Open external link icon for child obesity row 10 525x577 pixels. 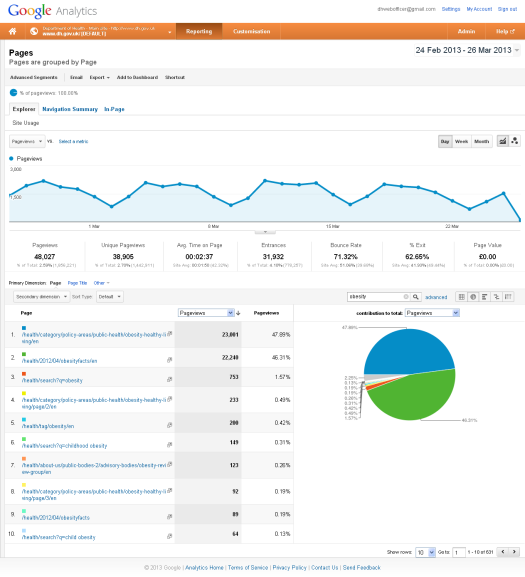coord(170,536)
